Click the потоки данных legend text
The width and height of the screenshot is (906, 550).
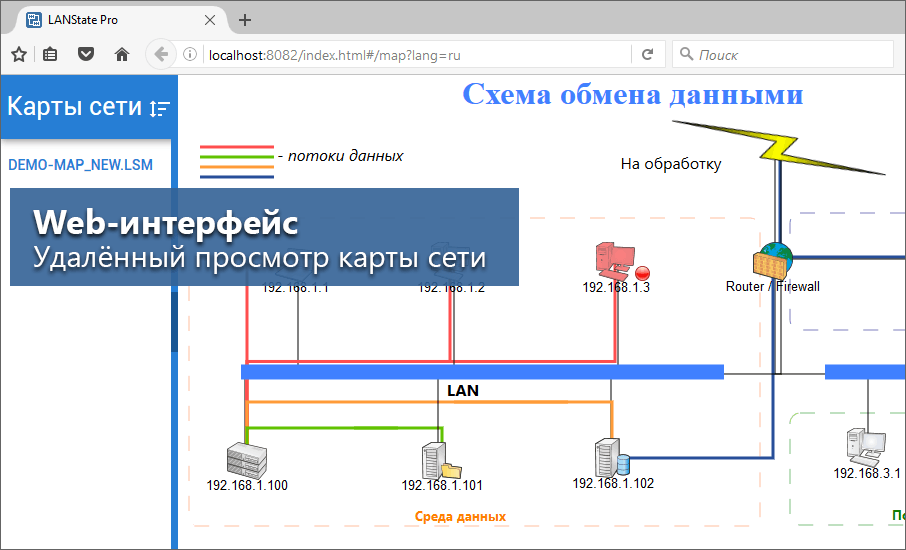click(x=346, y=156)
